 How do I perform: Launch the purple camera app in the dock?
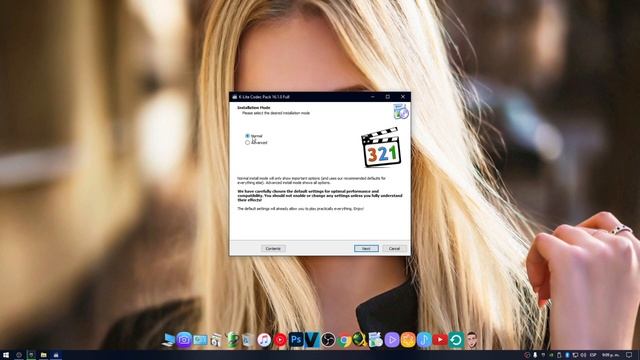(x=184, y=340)
